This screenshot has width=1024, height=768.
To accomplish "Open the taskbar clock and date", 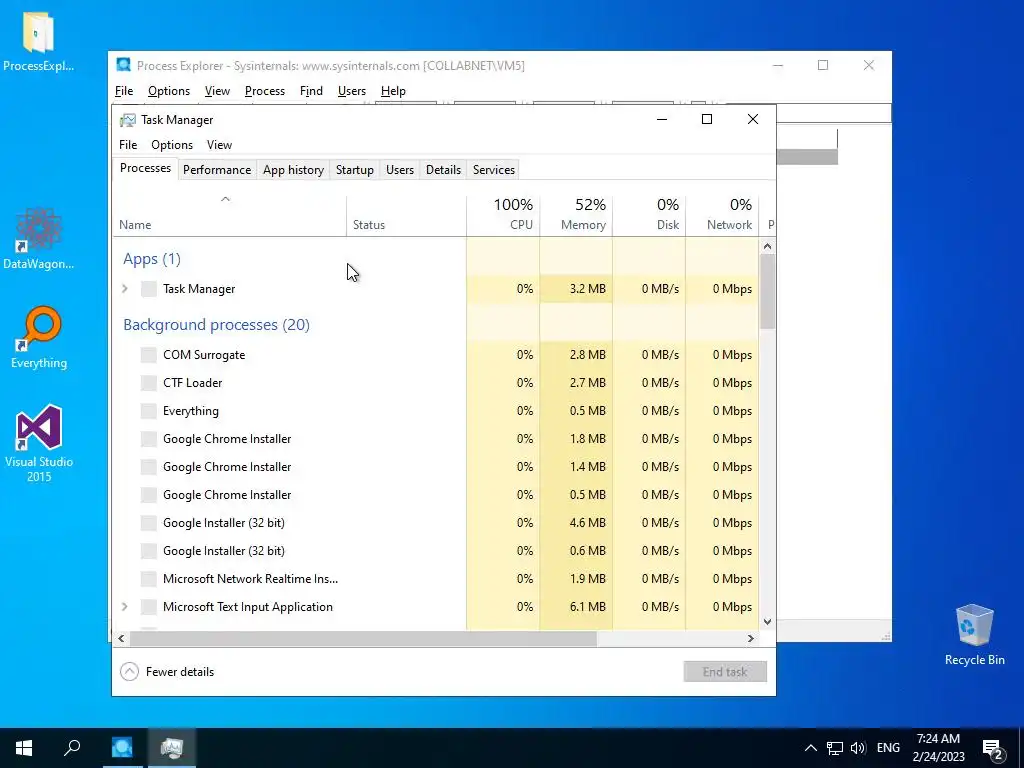I will point(938,748).
